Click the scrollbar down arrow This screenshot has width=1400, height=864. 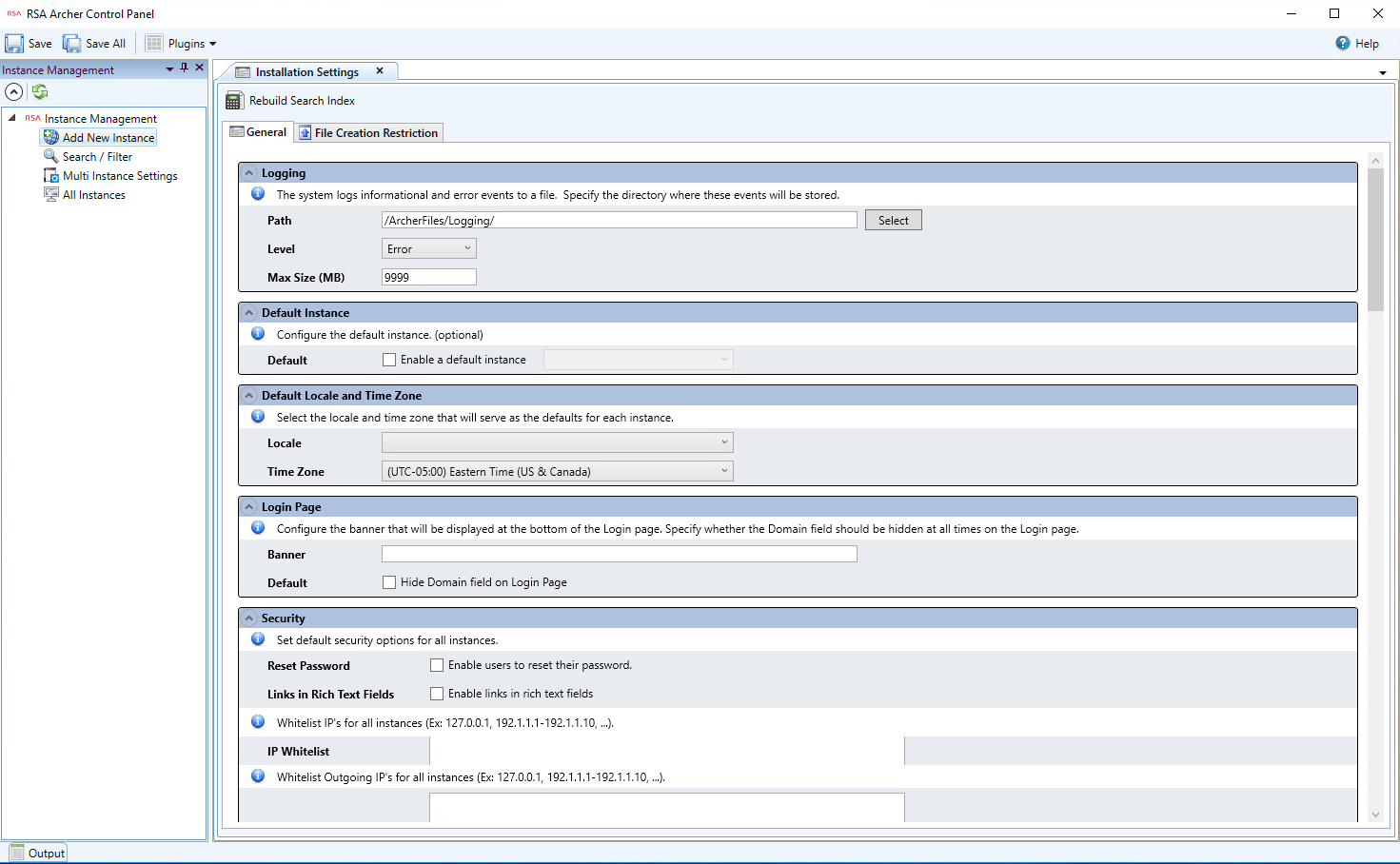[1375, 815]
